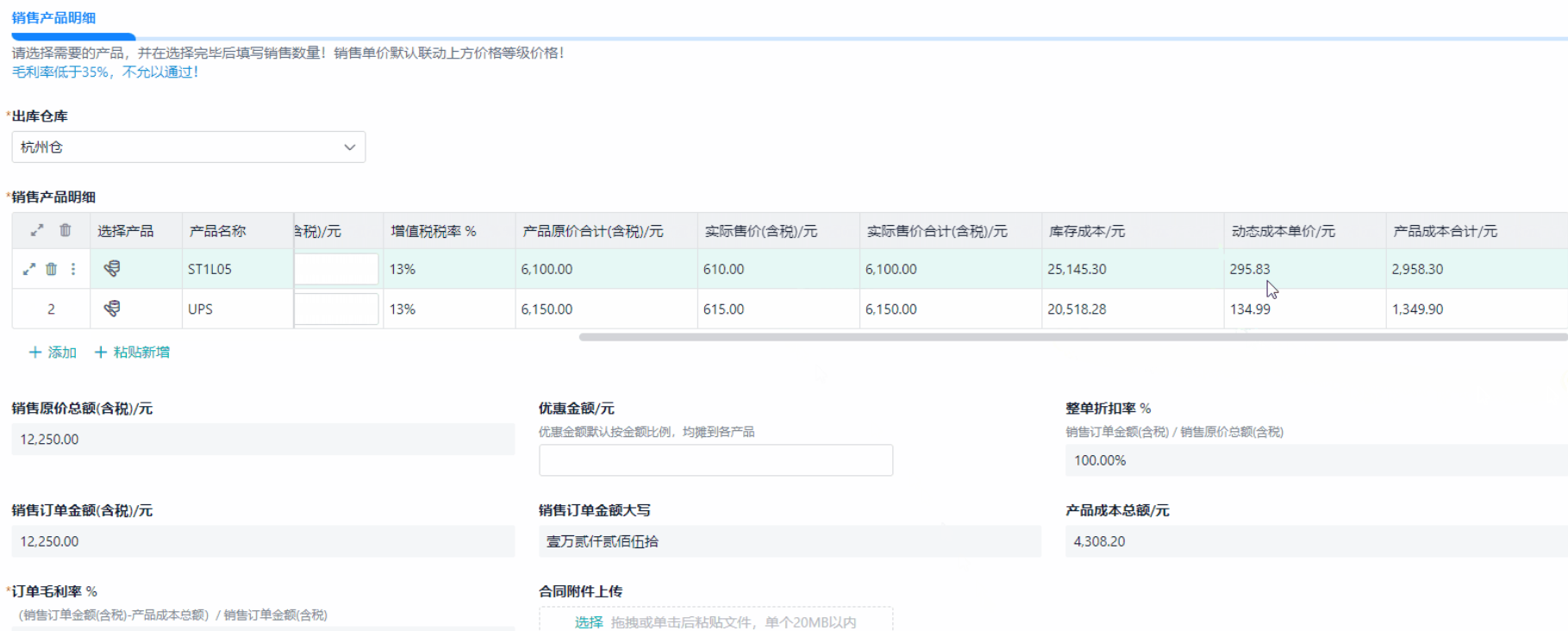Open the more options menu for ST1L05 row

coord(73,269)
